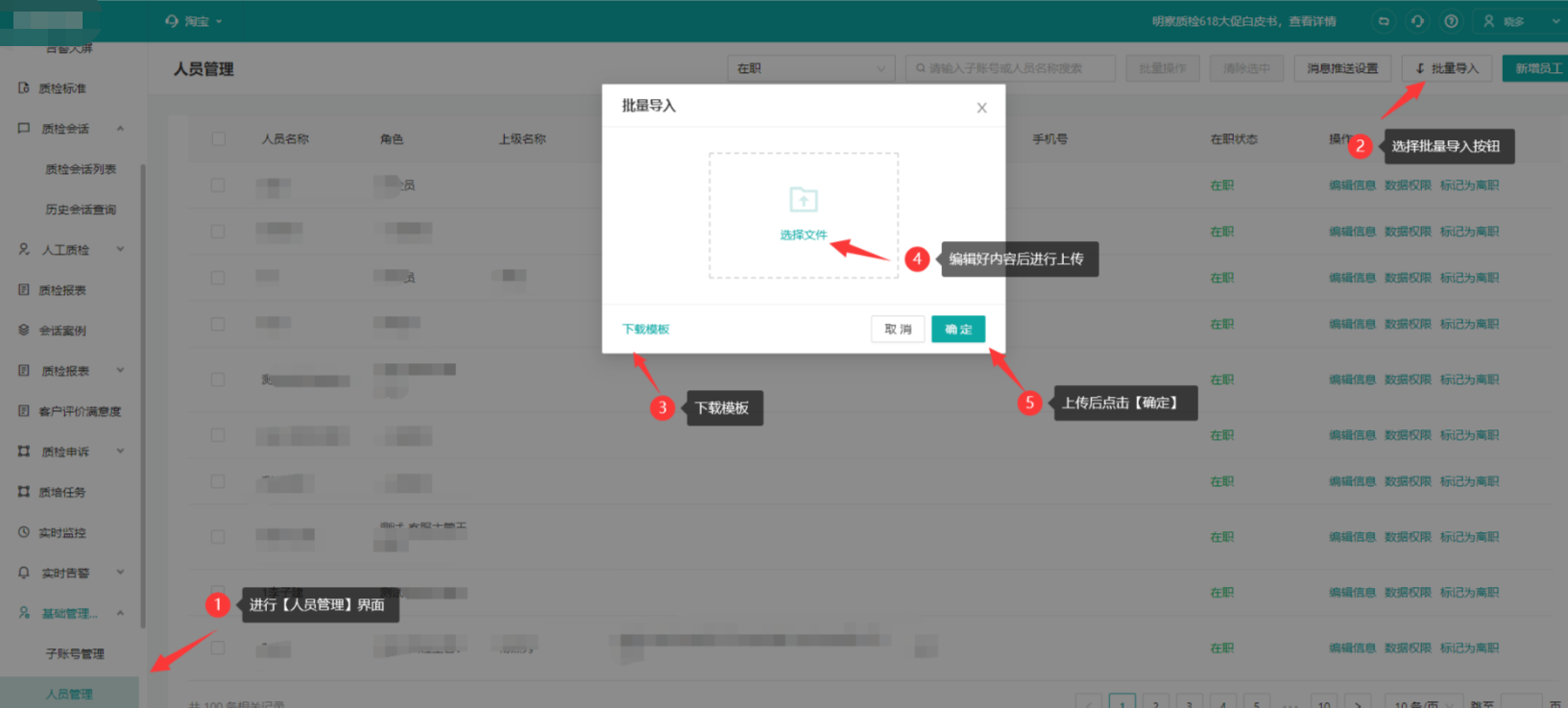Screen dimensions: 1568x708
Task: Open 历史会话查询 submenu item
Action: 81,208
